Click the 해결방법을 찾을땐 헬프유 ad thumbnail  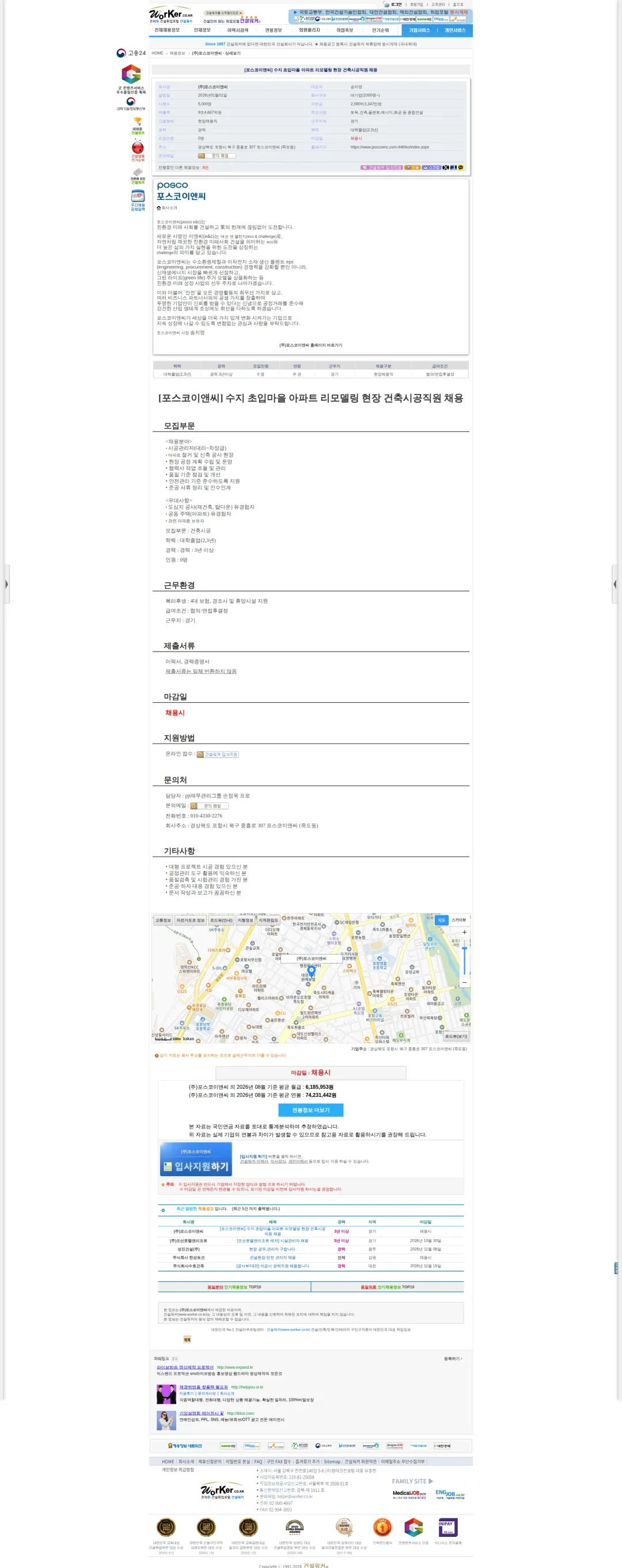(166, 1394)
